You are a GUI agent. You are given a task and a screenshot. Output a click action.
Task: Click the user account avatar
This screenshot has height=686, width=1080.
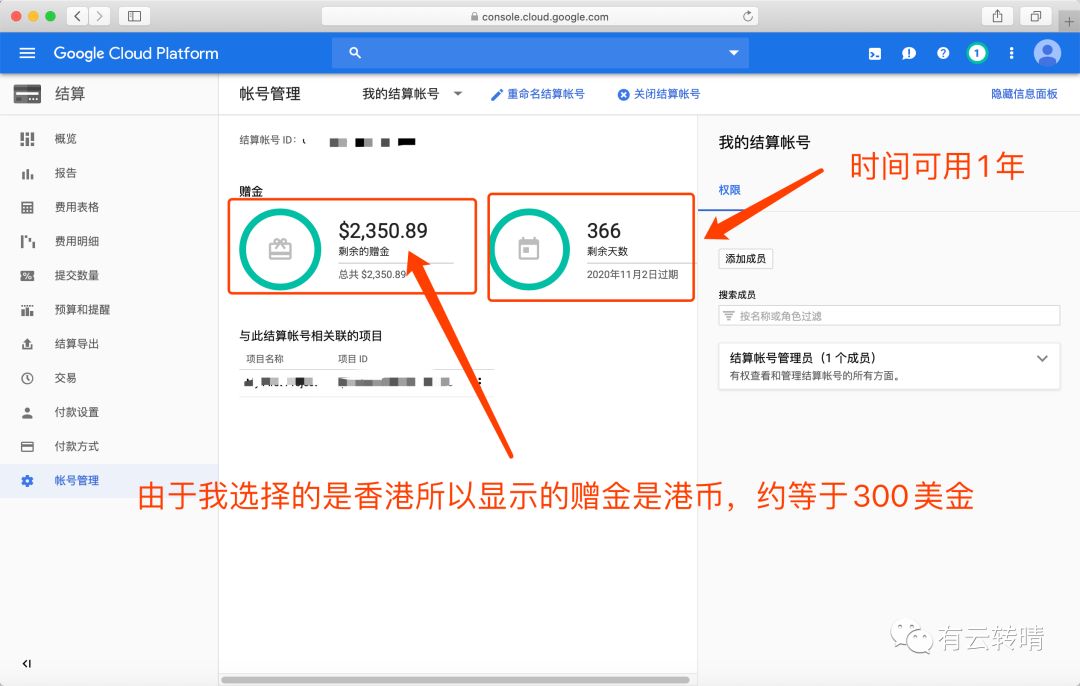click(x=1047, y=53)
